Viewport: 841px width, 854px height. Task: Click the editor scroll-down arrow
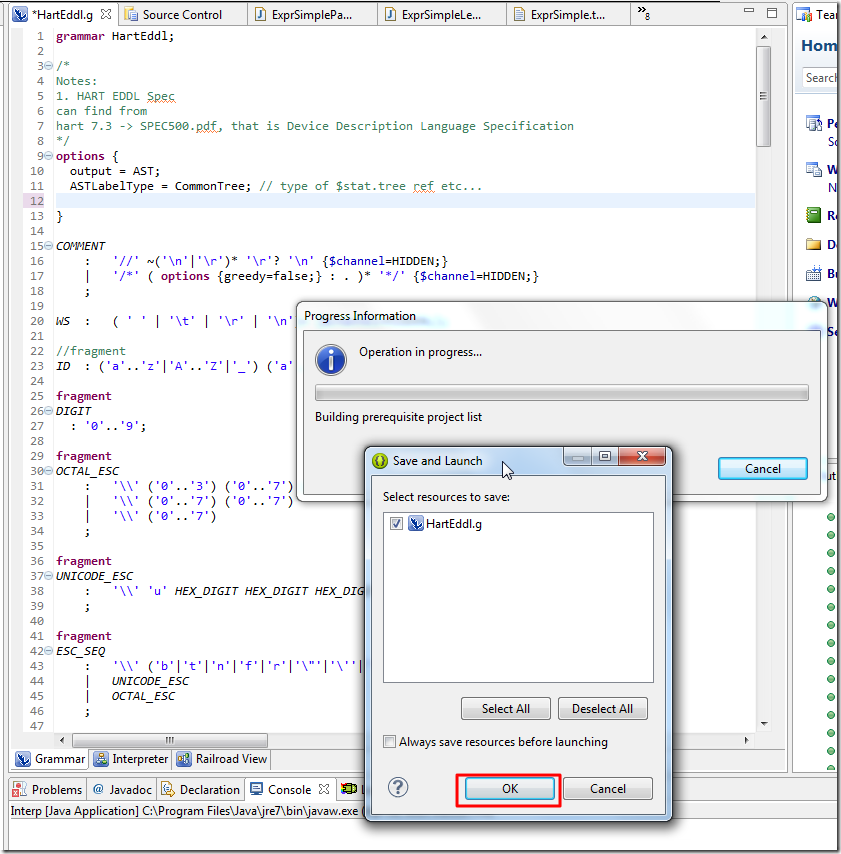tap(764, 723)
